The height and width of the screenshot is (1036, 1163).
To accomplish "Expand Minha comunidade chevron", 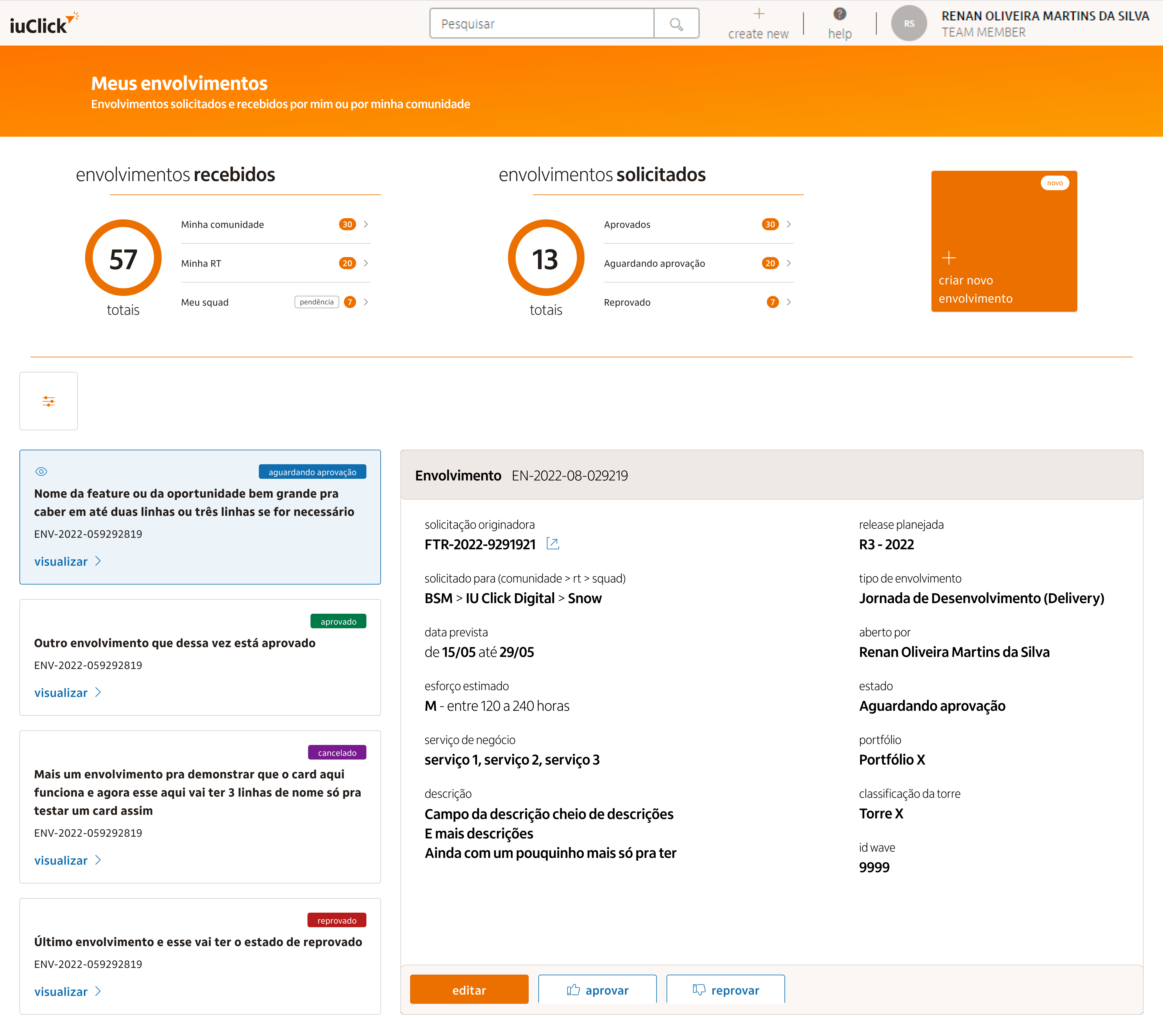I will coord(366,224).
